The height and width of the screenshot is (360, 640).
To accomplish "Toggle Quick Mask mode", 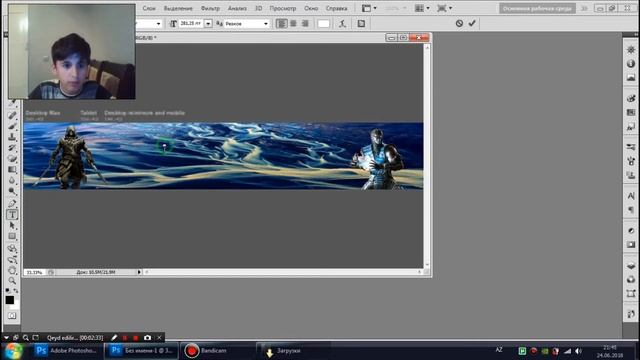I will point(12,316).
